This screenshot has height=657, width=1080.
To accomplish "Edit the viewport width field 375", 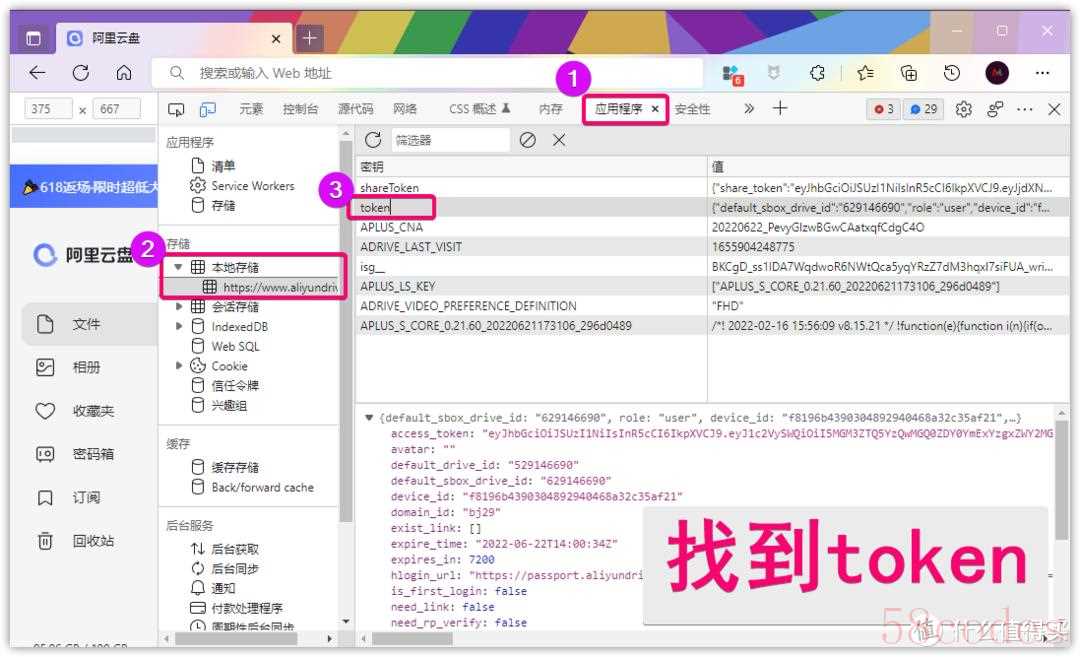I will [x=48, y=109].
